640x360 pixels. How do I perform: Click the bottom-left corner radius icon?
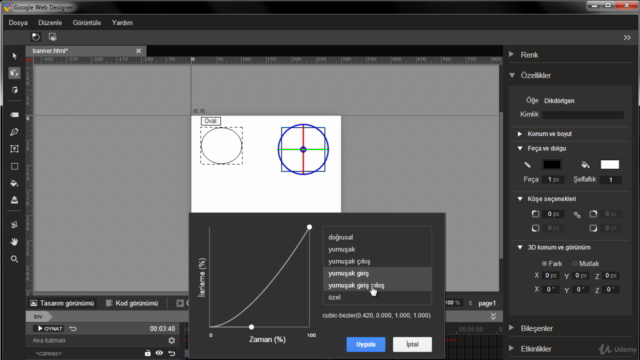[x=536, y=228]
